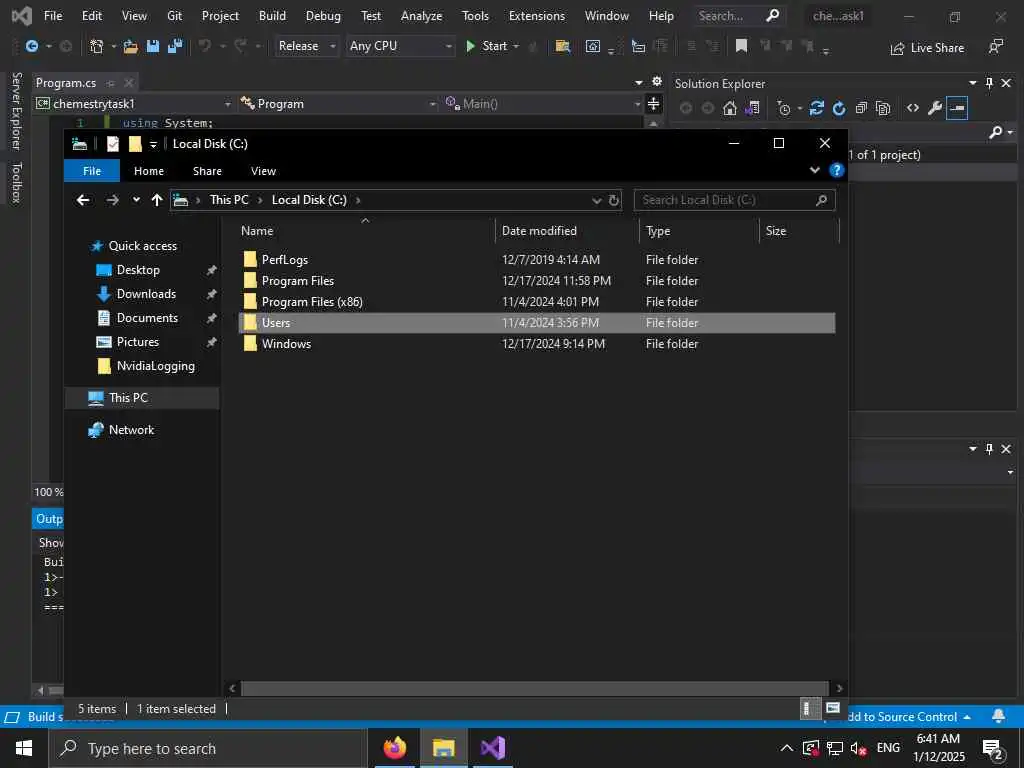The image size is (1024, 768).
Task: Collapse All in Solution Explorer toolbar
Action: 861,108
